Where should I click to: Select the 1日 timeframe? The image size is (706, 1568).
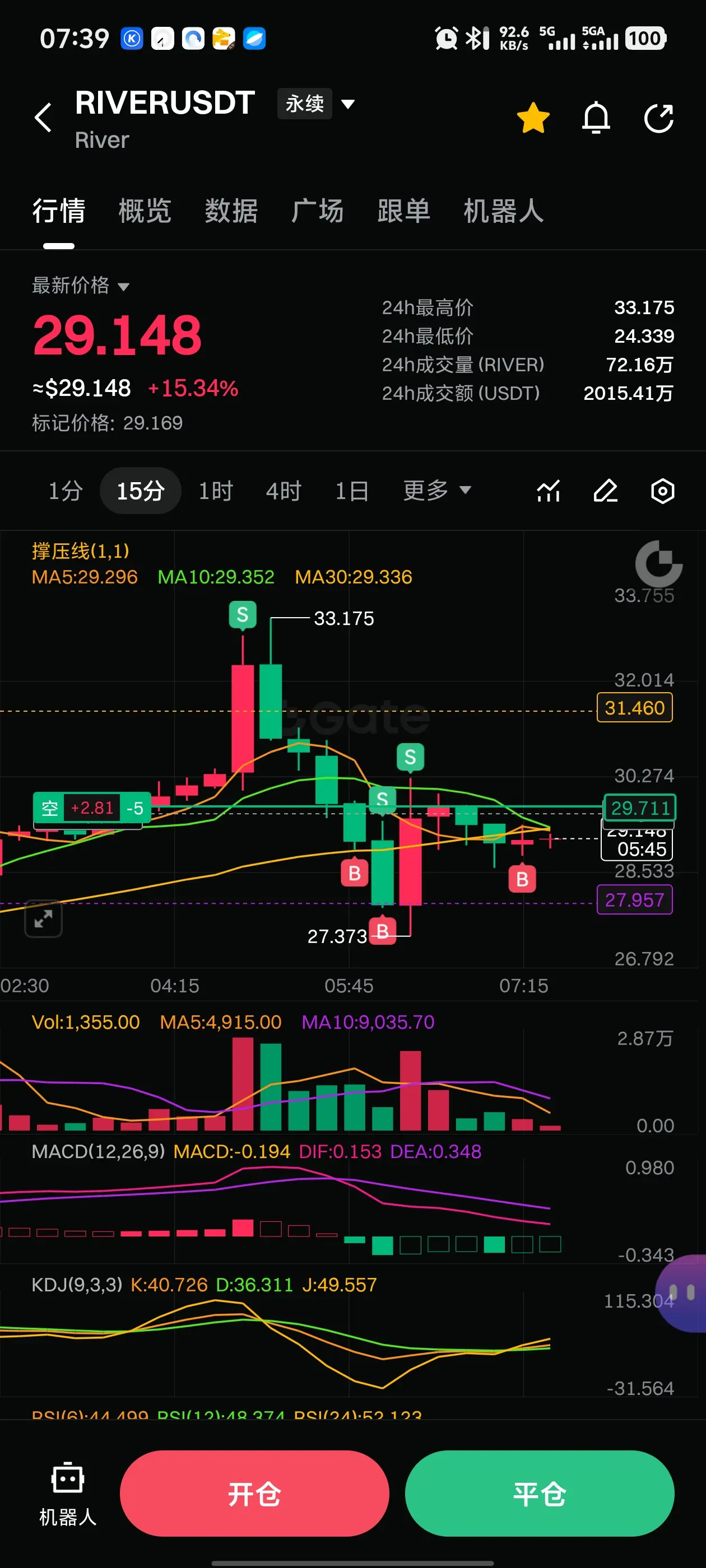click(351, 491)
